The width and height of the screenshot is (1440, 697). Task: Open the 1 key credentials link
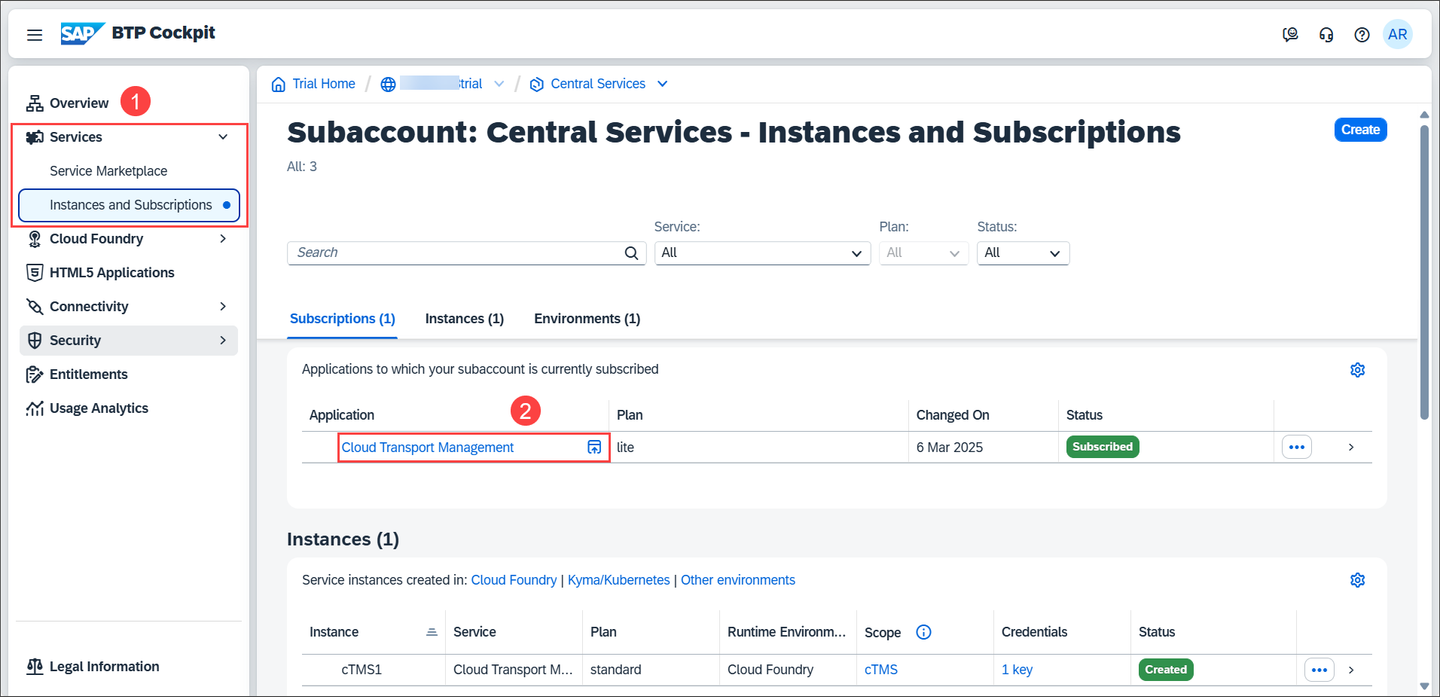(1017, 669)
